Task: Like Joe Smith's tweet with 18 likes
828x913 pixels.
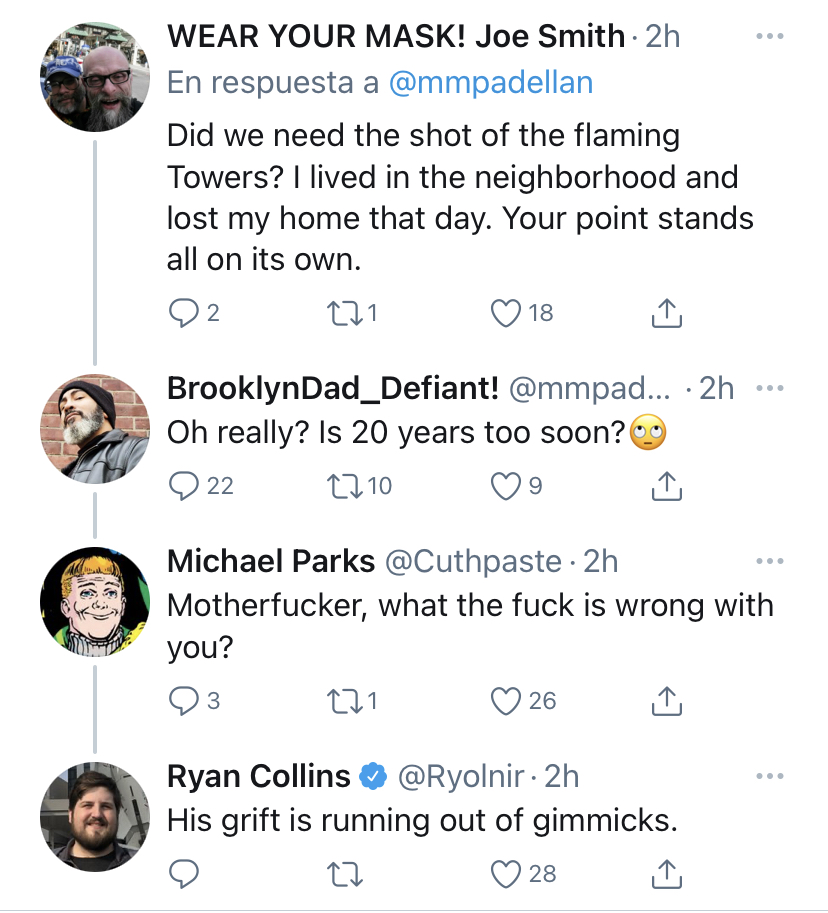Action: [507, 314]
